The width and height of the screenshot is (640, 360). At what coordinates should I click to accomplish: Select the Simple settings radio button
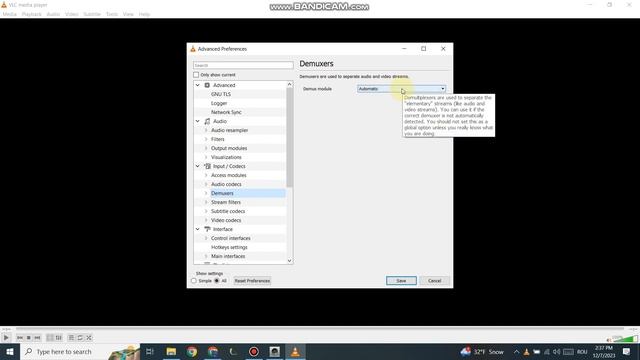[x=194, y=281]
